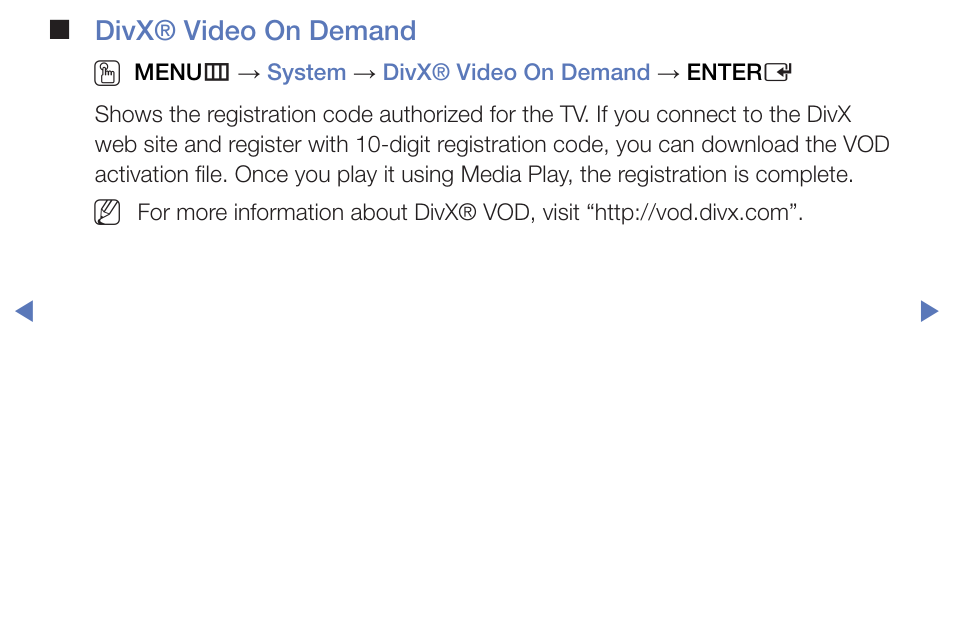Click the arrow between MENU and System

[248, 74]
